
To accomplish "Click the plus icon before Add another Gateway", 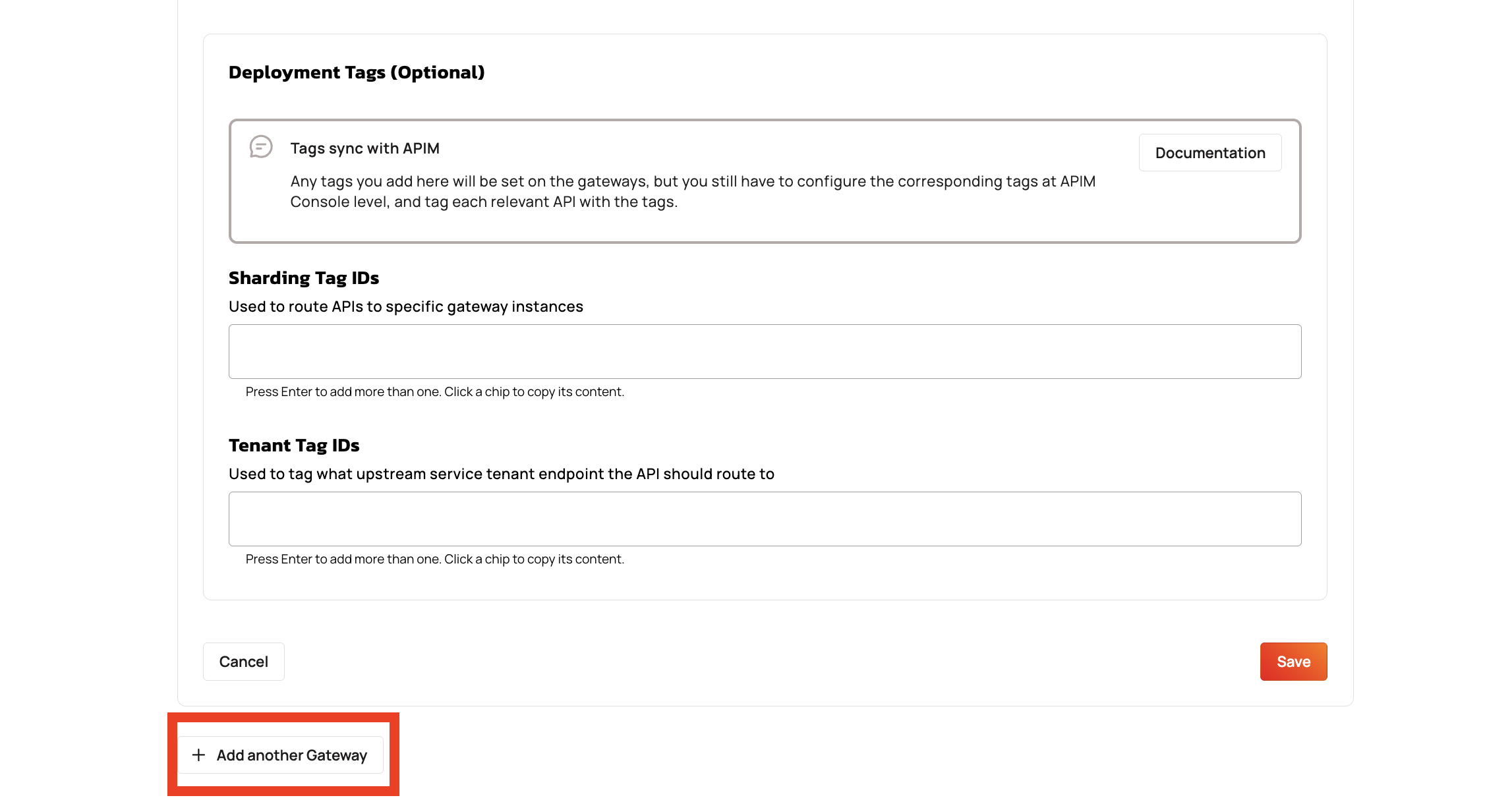I will 198,755.
